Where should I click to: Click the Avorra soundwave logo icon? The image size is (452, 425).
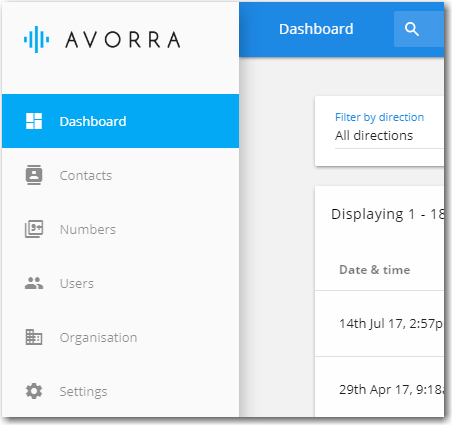[x=37, y=40]
